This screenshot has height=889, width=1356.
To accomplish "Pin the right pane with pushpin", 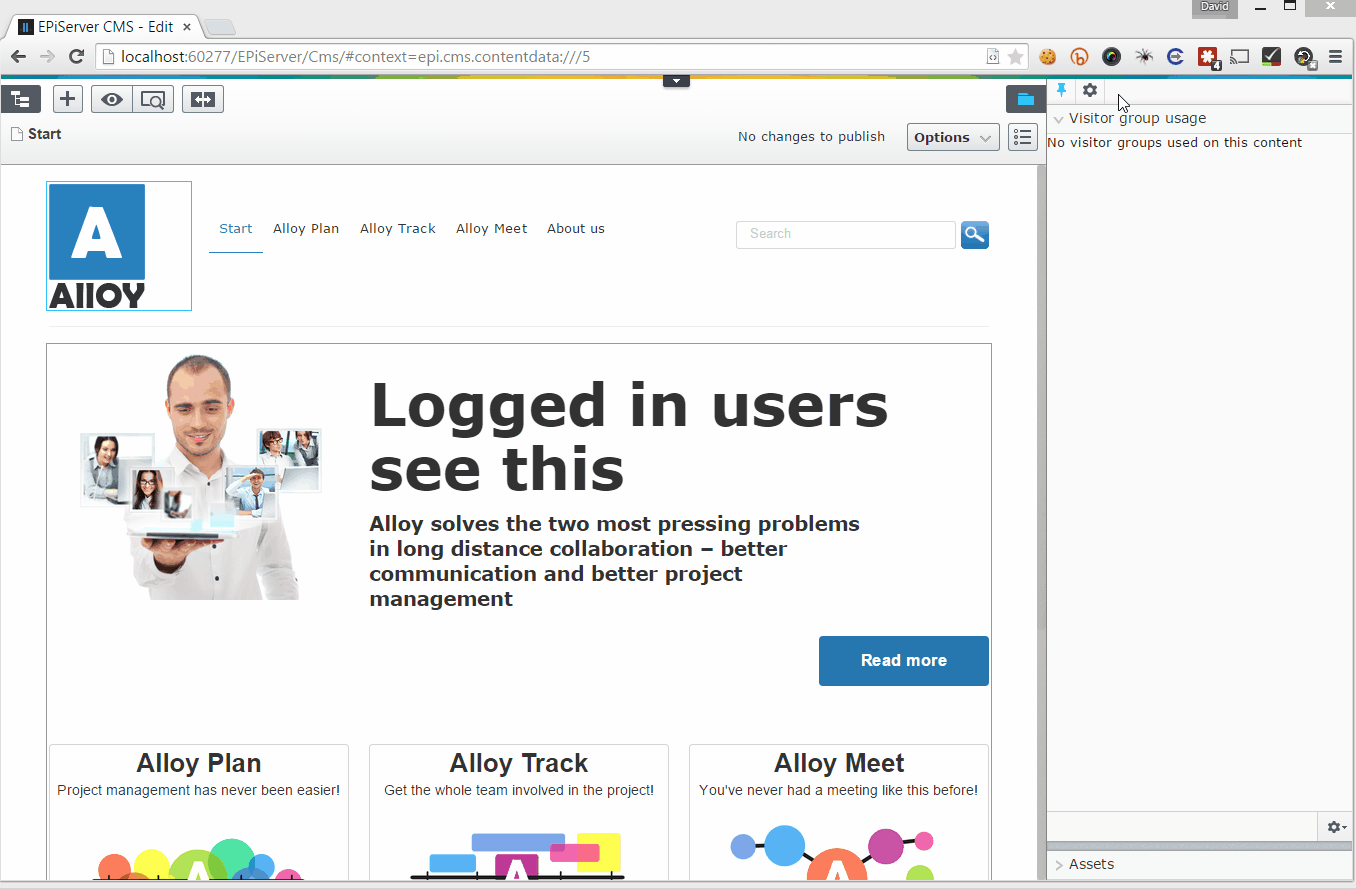I will tap(1061, 91).
